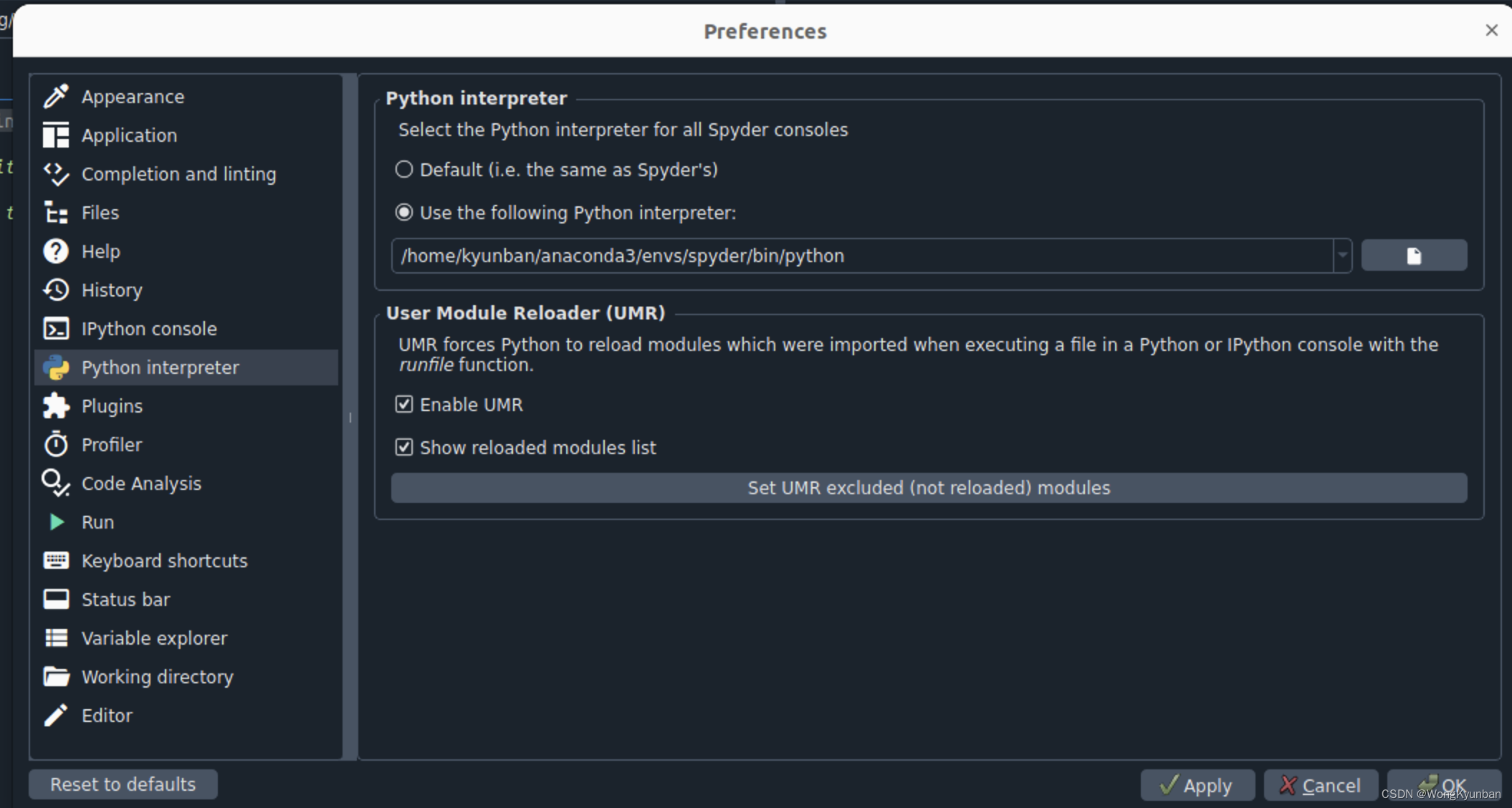Click Apply to save changes
Image resolution: width=1512 pixels, height=808 pixels.
pos(1198,783)
